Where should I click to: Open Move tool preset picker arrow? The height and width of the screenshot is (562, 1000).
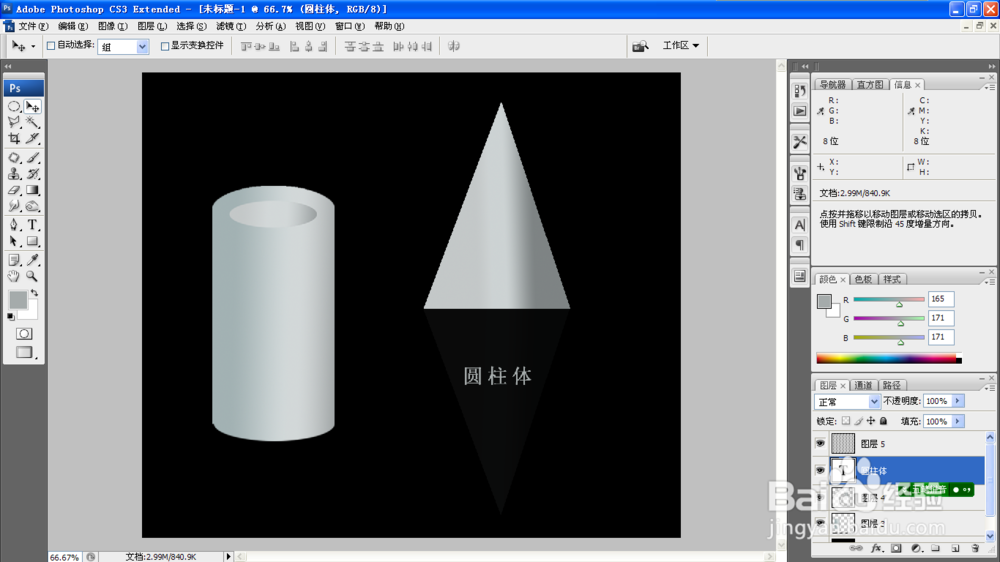point(33,46)
